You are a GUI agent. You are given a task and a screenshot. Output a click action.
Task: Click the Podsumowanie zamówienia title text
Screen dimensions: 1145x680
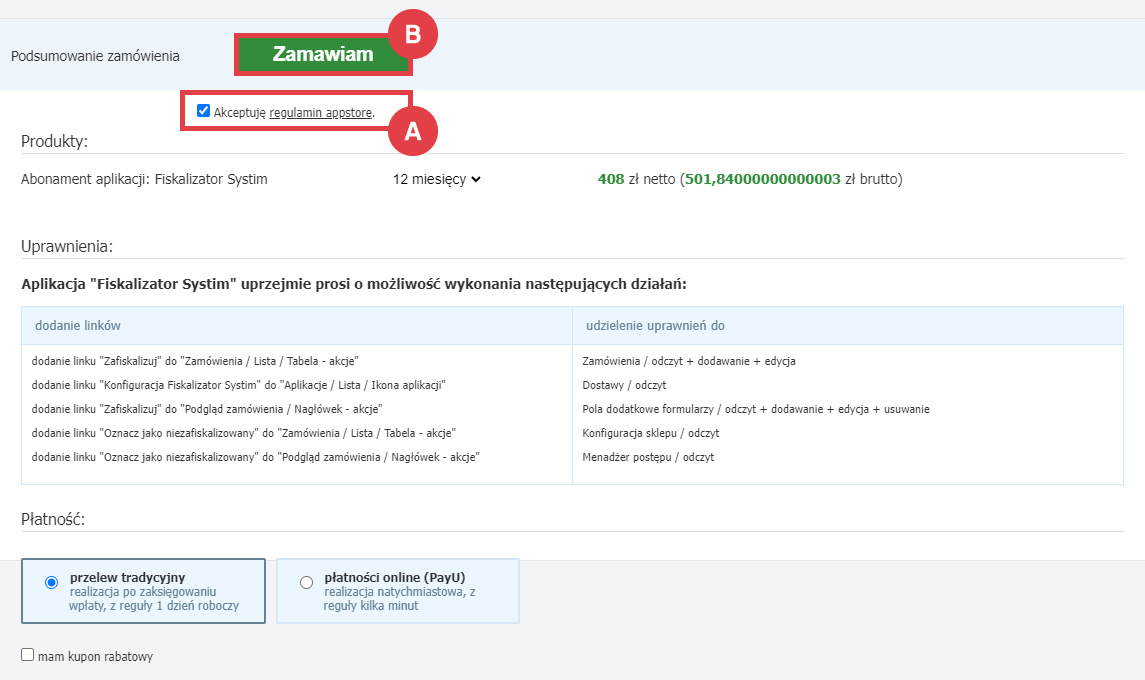[x=95, y=56]
